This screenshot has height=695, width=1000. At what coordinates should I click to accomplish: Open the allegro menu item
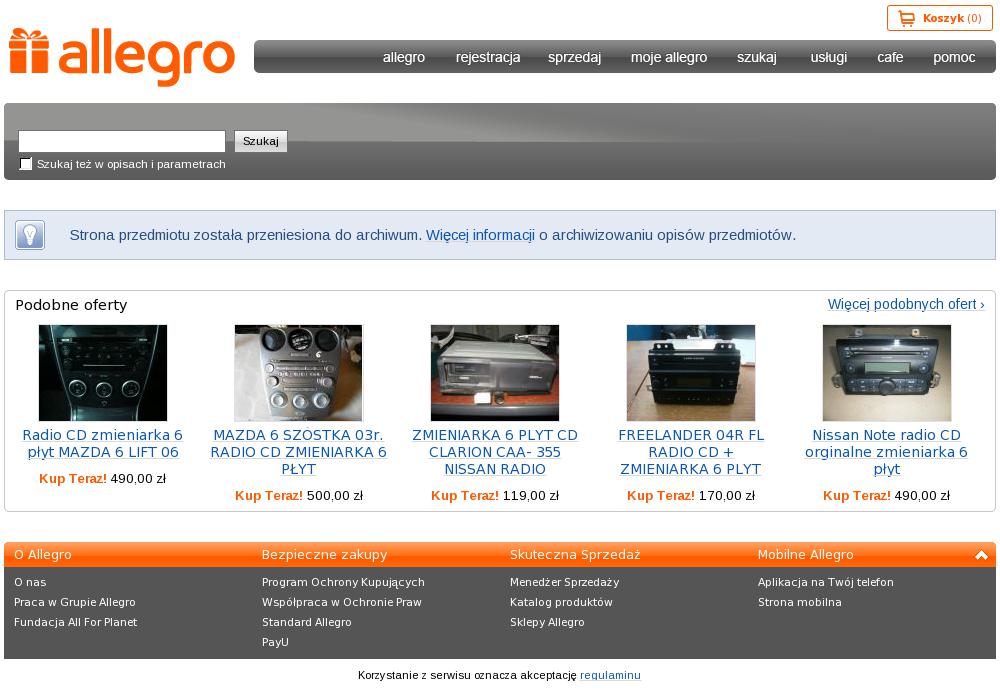[404, 57]
